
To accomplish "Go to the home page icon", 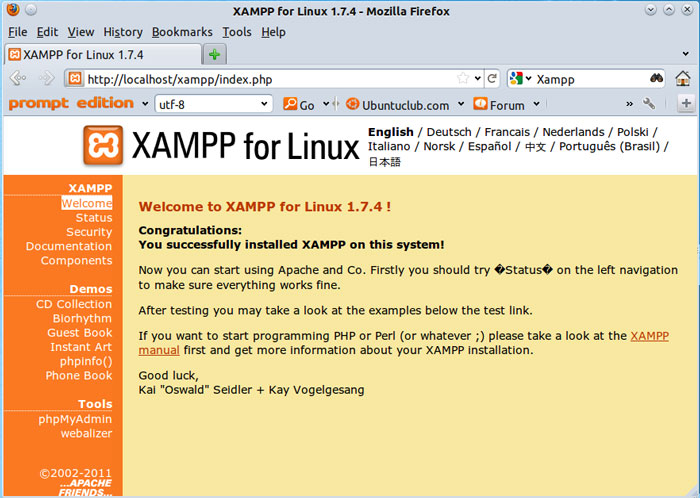I will coord(683,79).
